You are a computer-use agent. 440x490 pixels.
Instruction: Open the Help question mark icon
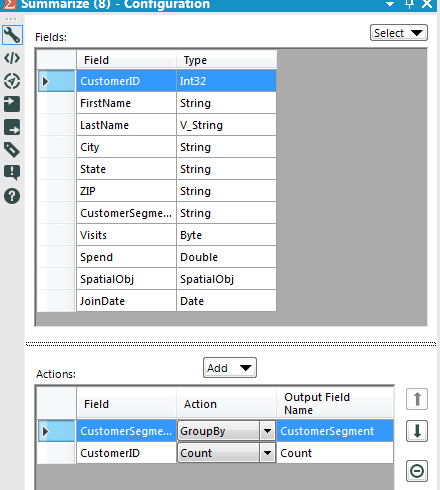pos(12,196)
